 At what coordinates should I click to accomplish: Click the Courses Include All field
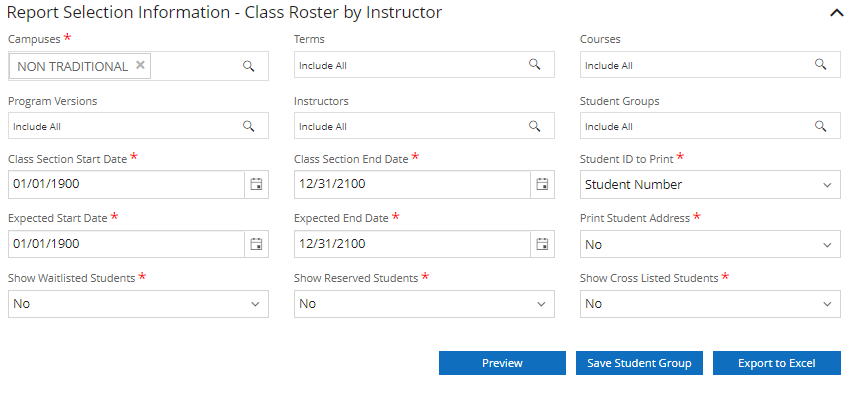[710, 65]
